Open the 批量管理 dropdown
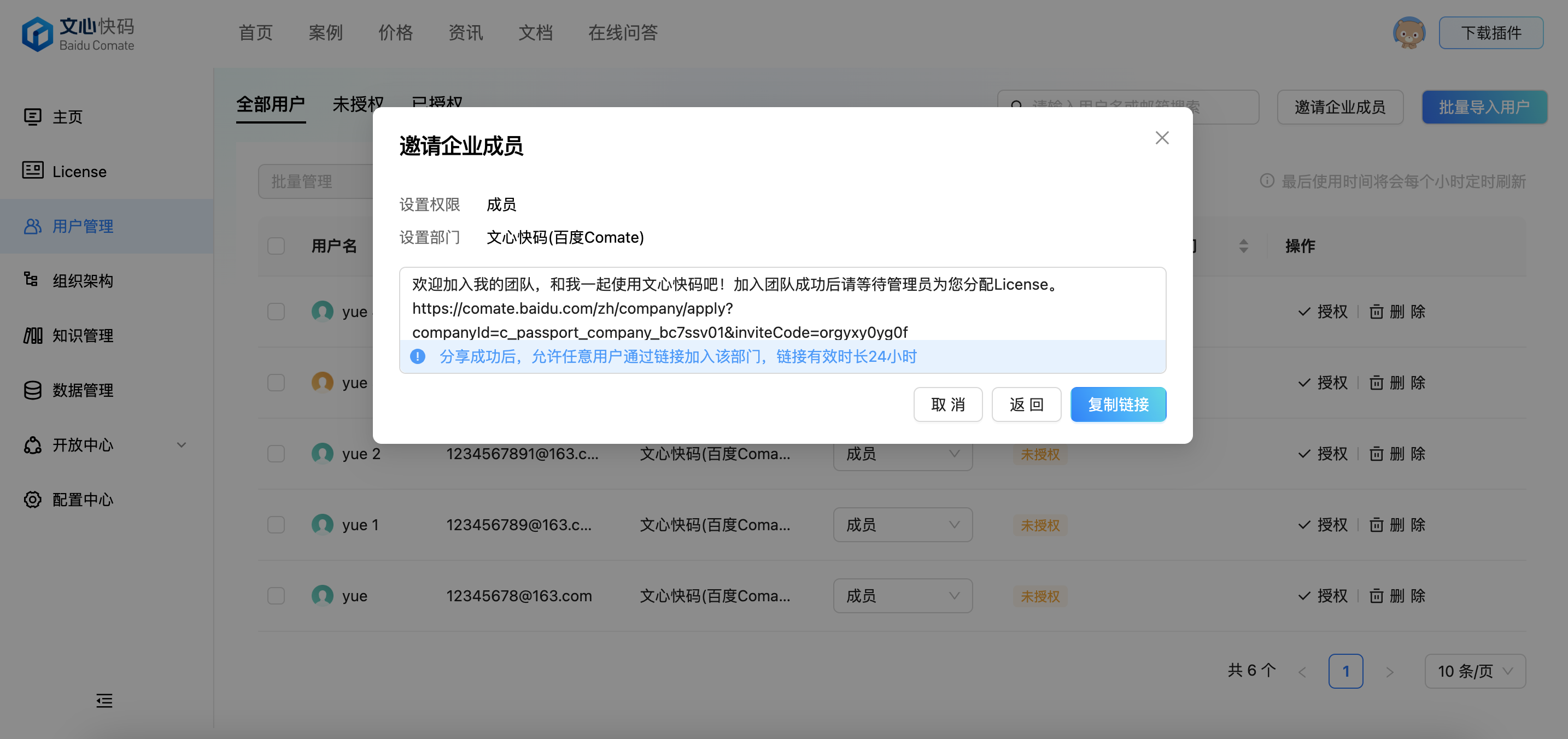The image size is (1568, 739). 317,181
